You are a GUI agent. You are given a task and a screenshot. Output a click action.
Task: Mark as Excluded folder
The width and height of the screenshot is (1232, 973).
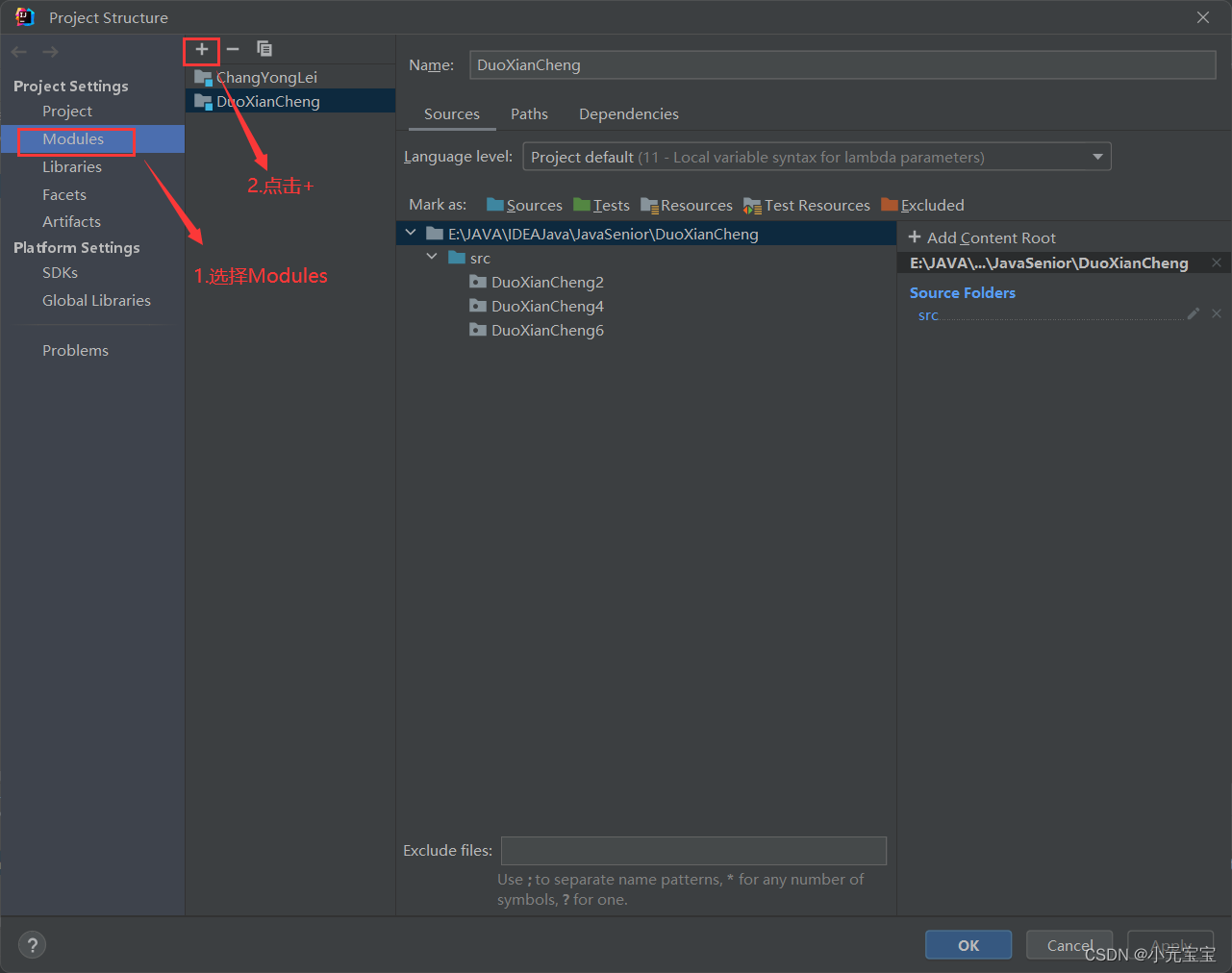922,205
